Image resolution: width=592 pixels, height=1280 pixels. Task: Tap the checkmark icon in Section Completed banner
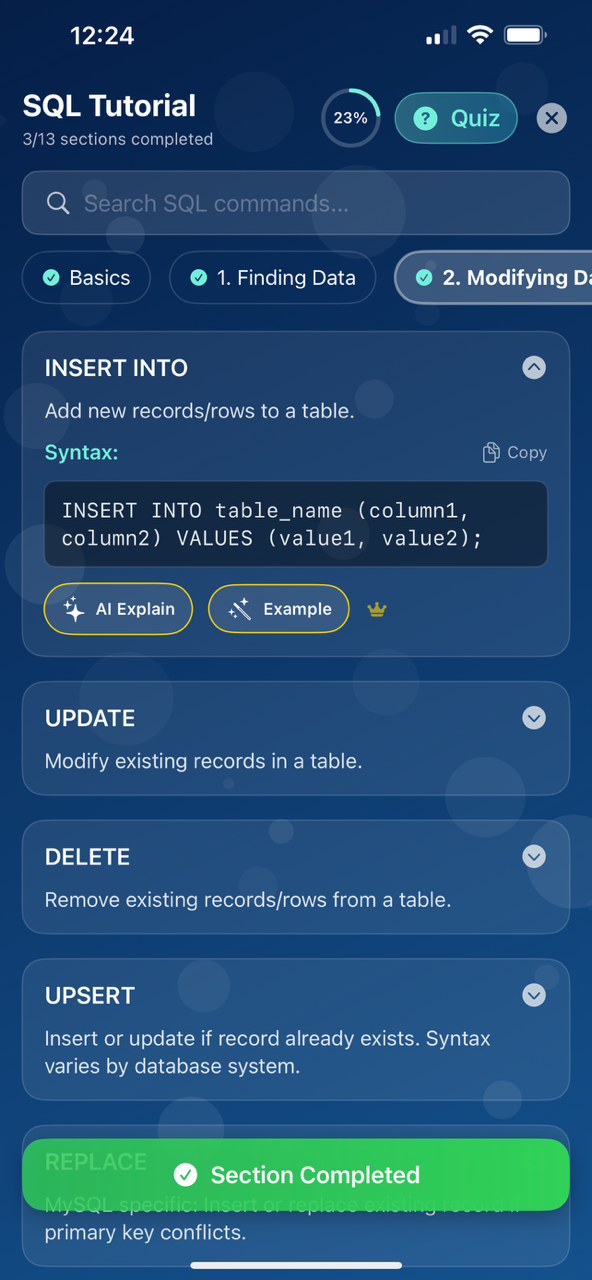coord(186,1175)
